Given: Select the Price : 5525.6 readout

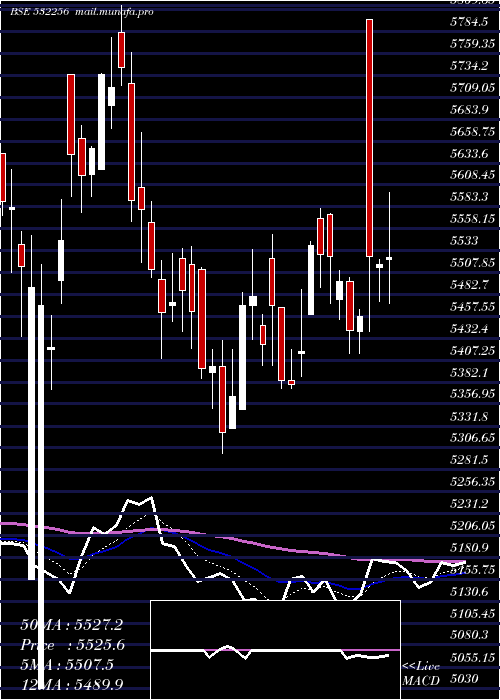Looking at the screenshot, I should 72,645.
